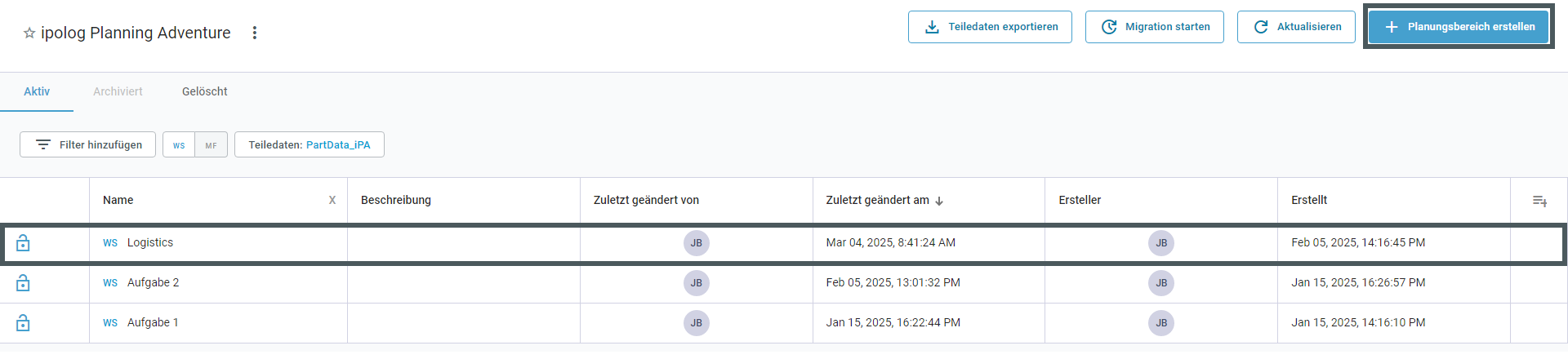Image resolution: width=1568 pixels, height=359 pixels.
Task: Open the three-dot menu beside project title
Action: click(255, 33)
